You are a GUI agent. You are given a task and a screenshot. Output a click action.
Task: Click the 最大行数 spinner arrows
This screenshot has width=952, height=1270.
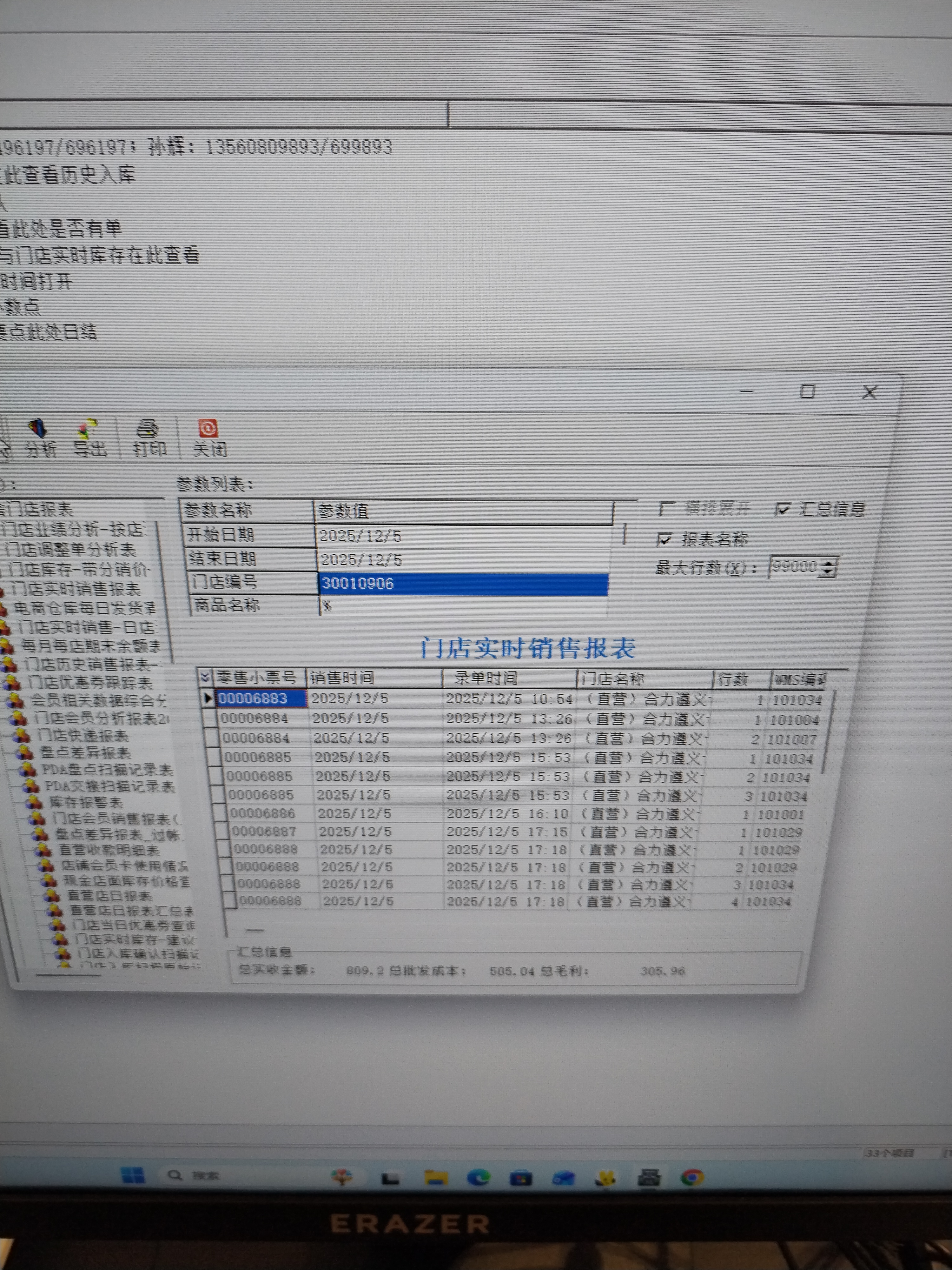828,567
